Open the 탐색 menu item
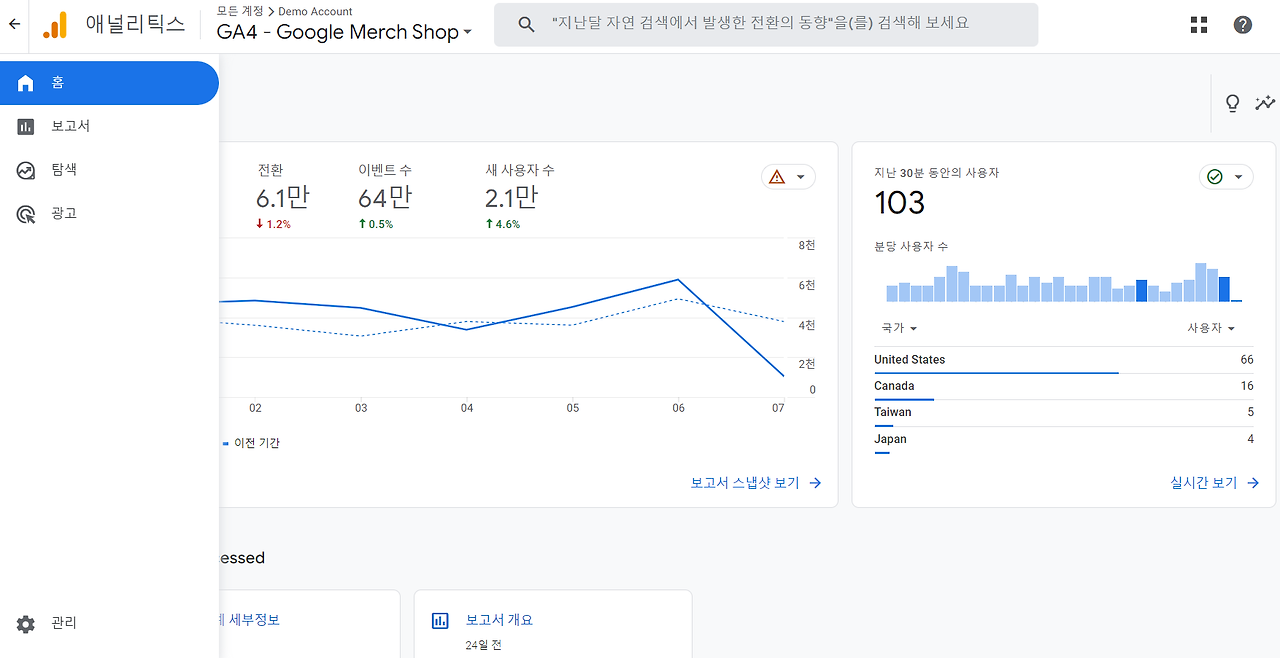 pos(109,170)
